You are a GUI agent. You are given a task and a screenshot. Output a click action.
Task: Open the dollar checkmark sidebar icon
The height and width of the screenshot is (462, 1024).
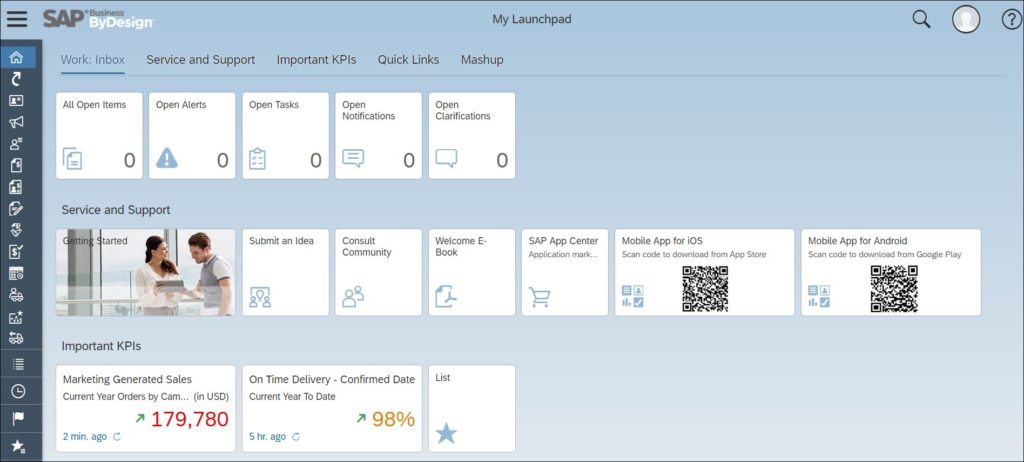[16, 252]
